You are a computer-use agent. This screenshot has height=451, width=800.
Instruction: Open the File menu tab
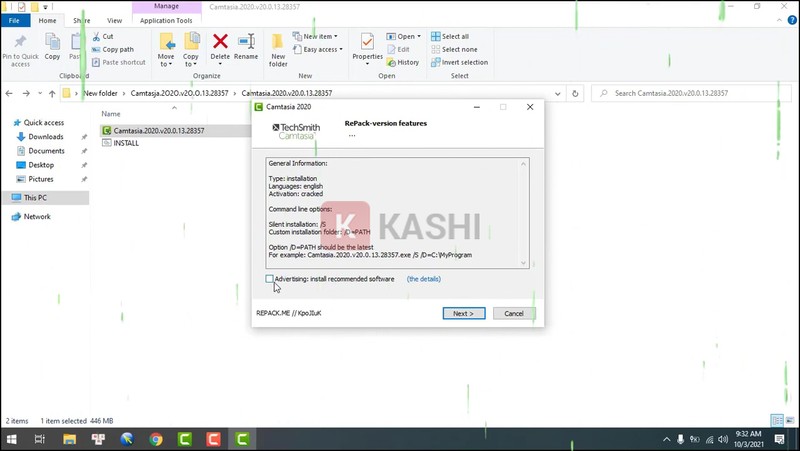click(14, 20)
